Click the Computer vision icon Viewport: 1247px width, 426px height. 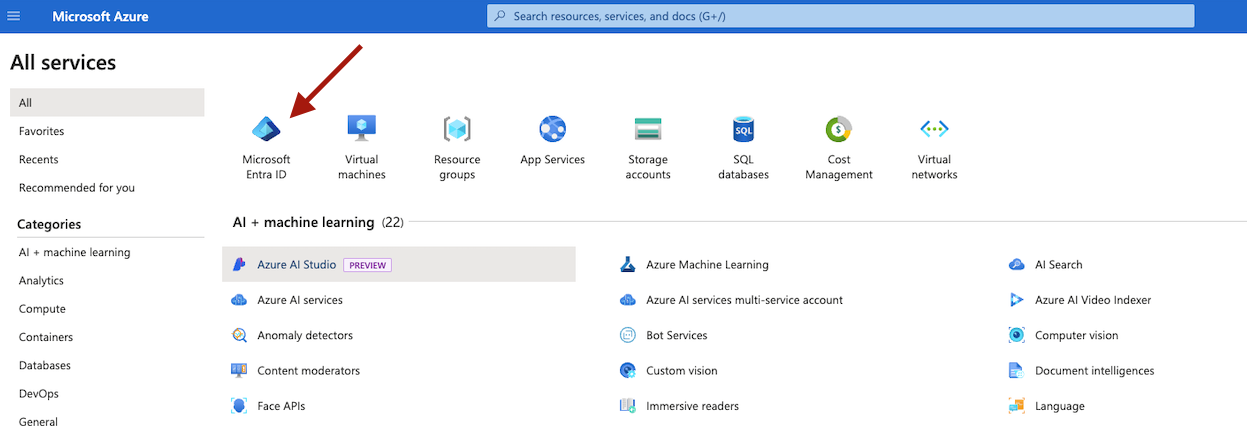1017,335
